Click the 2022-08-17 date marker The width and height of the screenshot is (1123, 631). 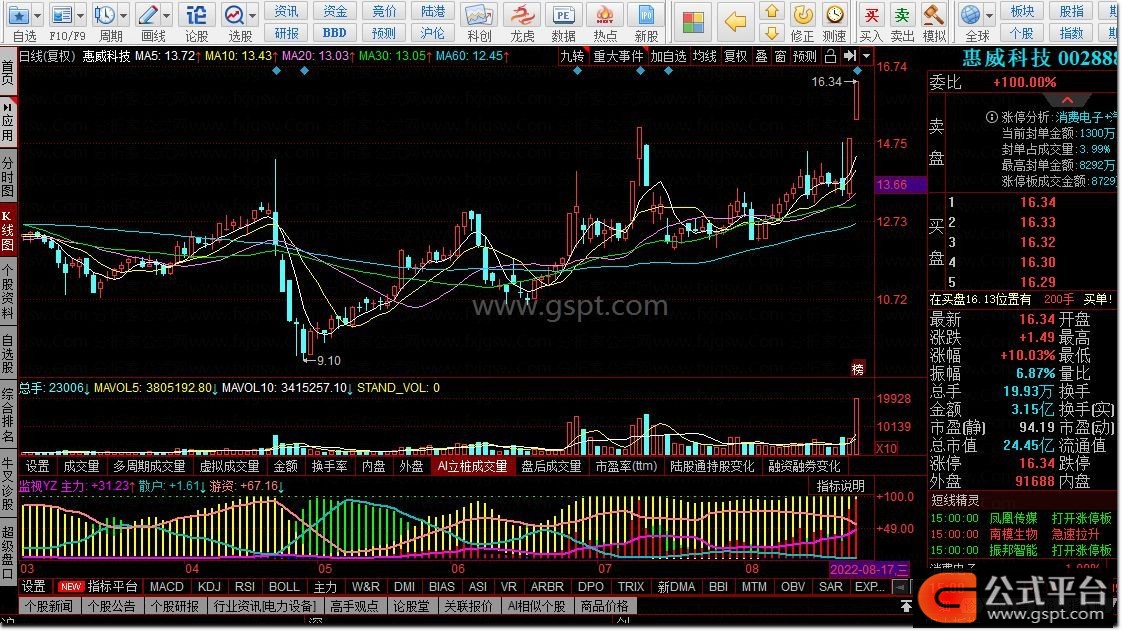[869, 569]
